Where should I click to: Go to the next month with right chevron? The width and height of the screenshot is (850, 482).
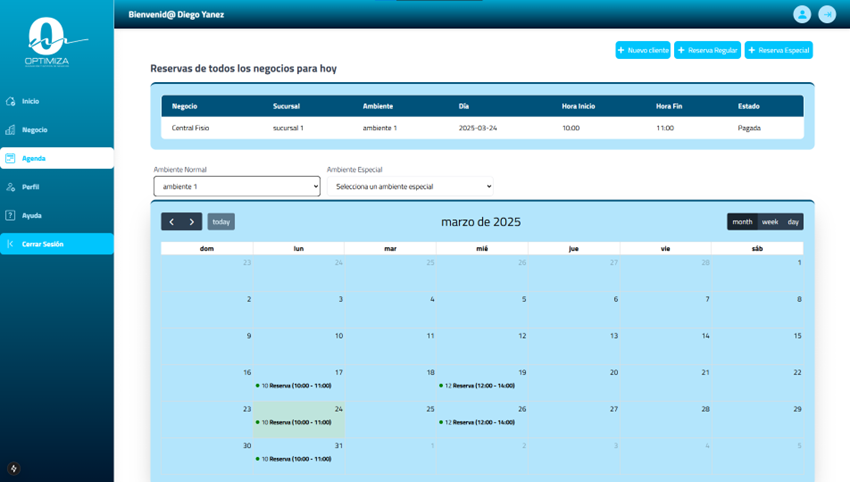click(x=192, y=222)
